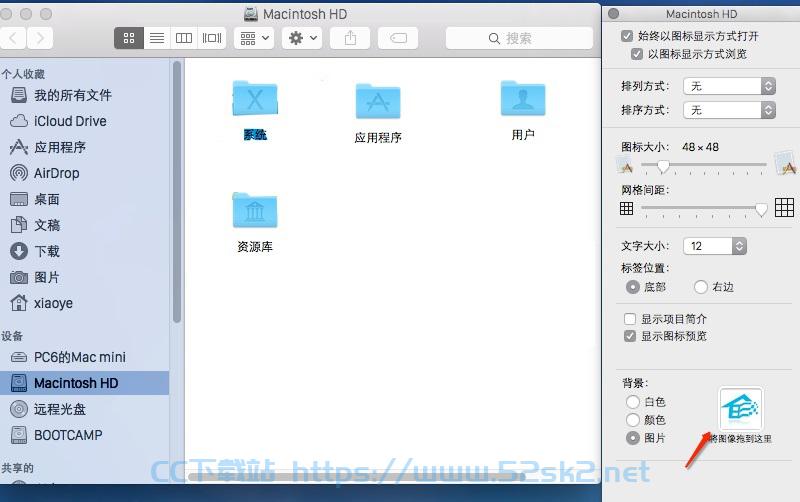Switch to list view in Finder toolbar
The width and height of the screenshot is (800, 502).
[x=157, y=38]
